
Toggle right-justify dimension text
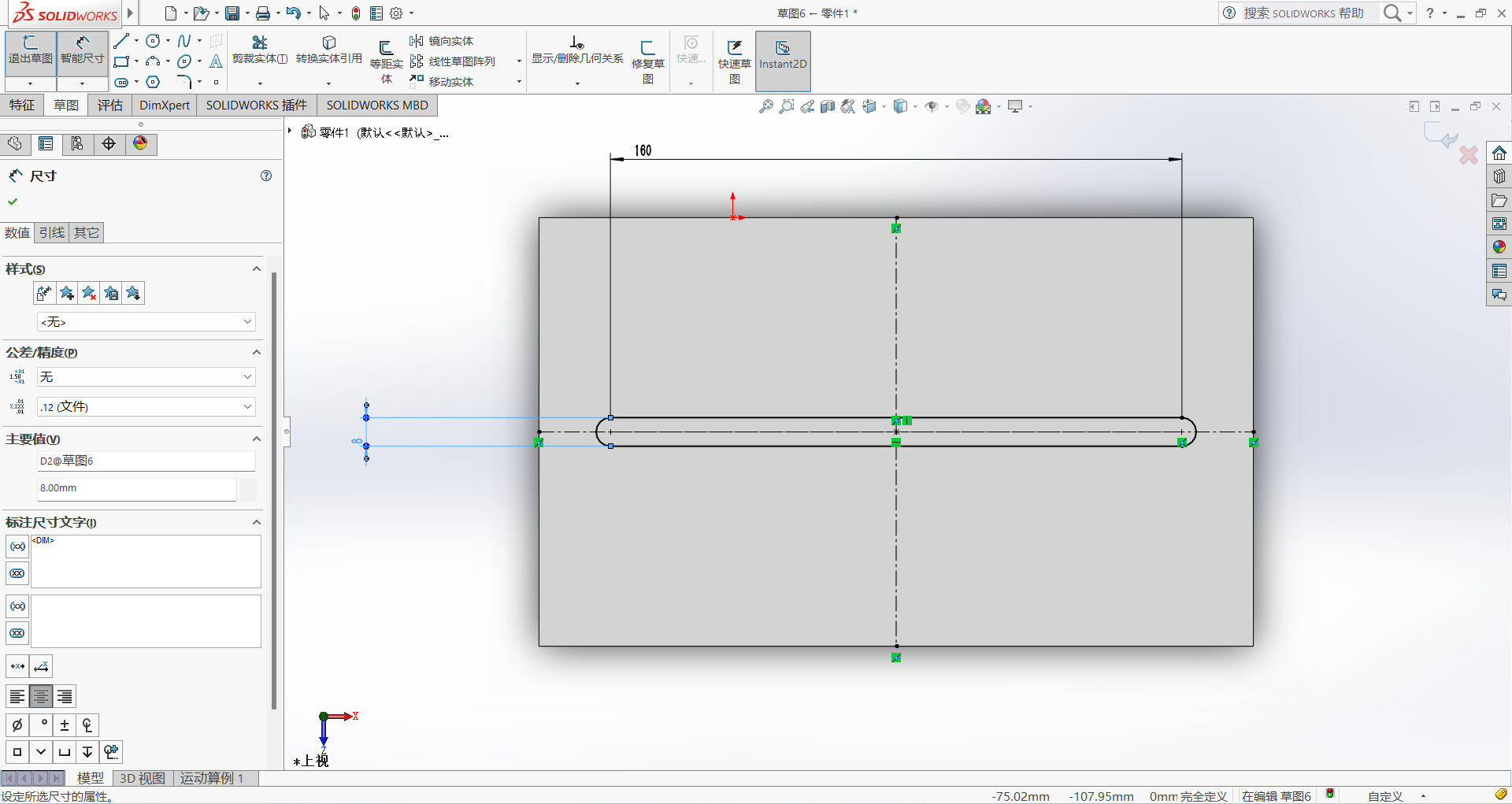click(x=65, y=696)
